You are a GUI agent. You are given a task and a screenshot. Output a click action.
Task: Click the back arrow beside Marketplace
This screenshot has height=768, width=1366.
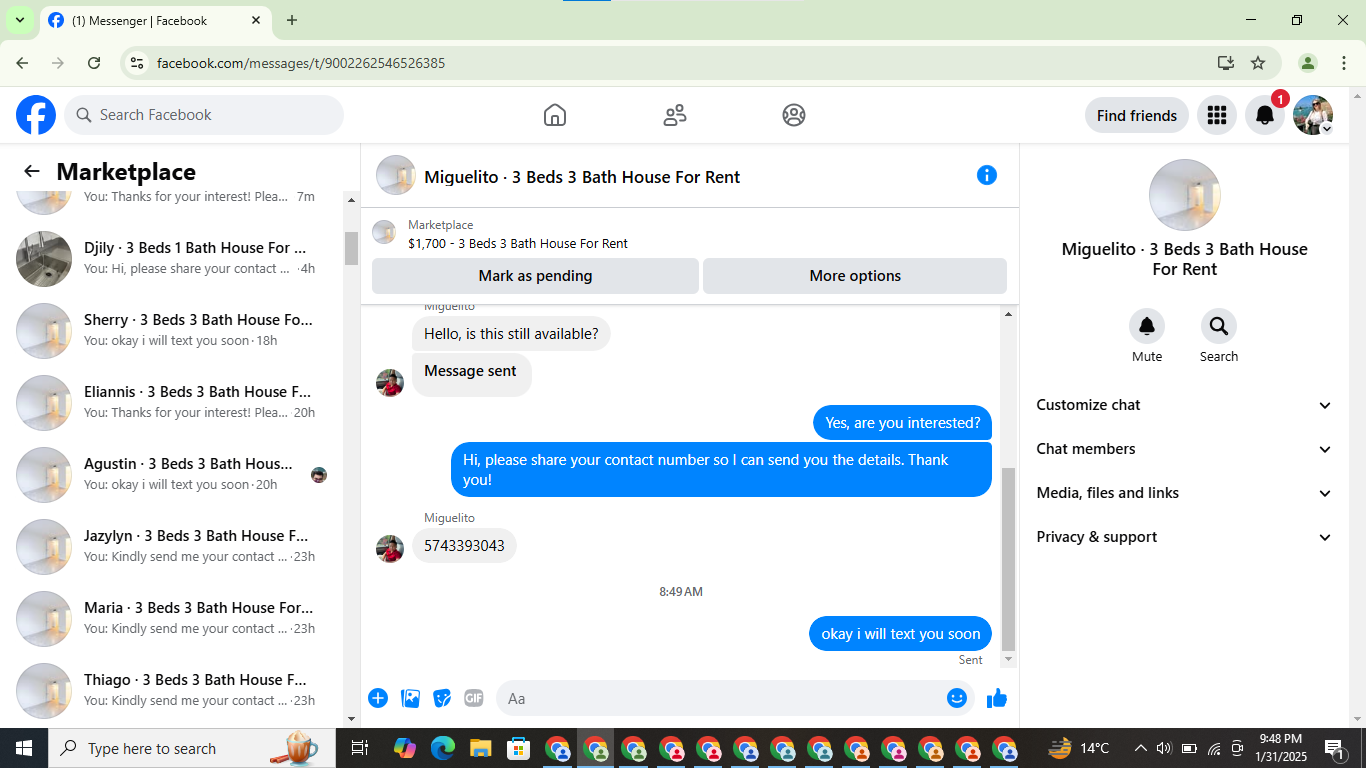[32, 171]
